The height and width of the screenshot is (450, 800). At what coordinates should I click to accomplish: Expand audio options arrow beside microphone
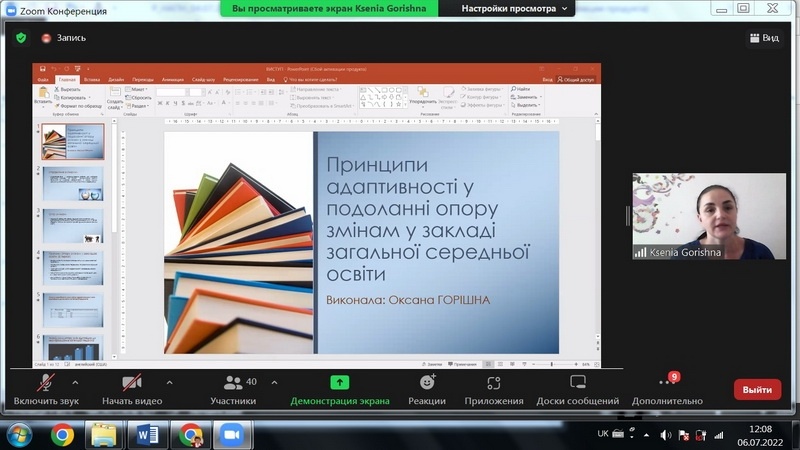tap(75, 382)
